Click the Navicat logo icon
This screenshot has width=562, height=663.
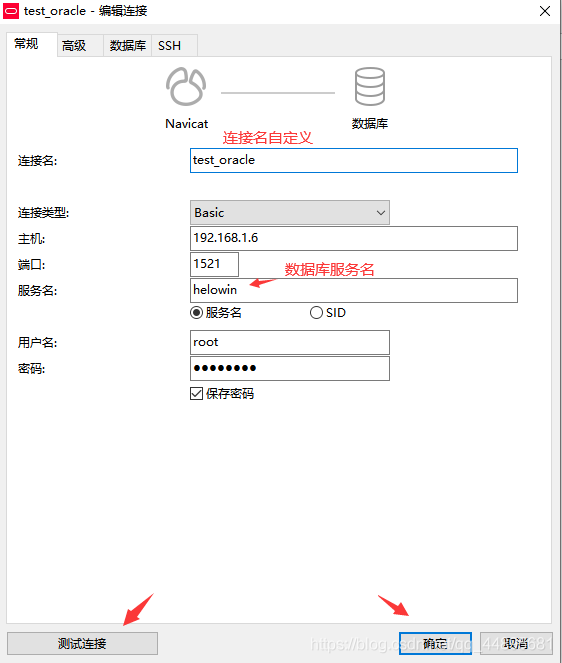click(x=186, y=87)
